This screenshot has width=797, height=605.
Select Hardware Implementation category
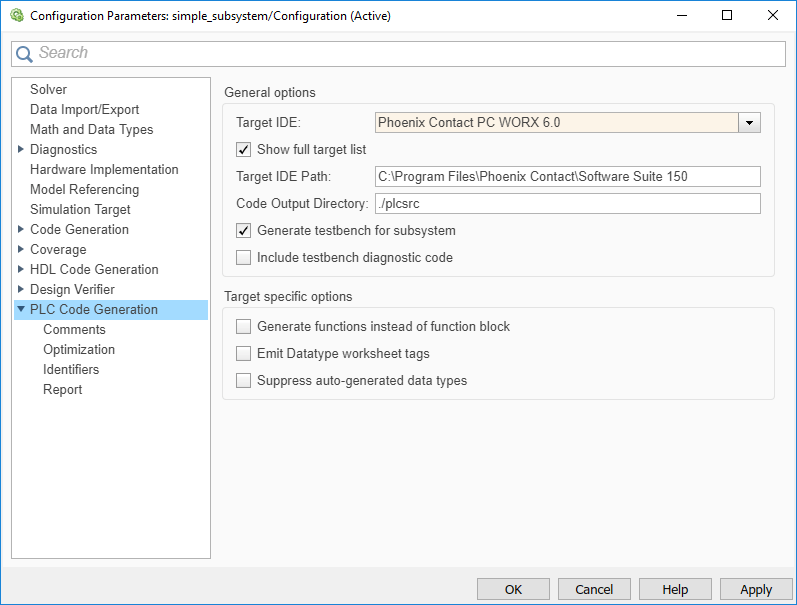point(104,170)
